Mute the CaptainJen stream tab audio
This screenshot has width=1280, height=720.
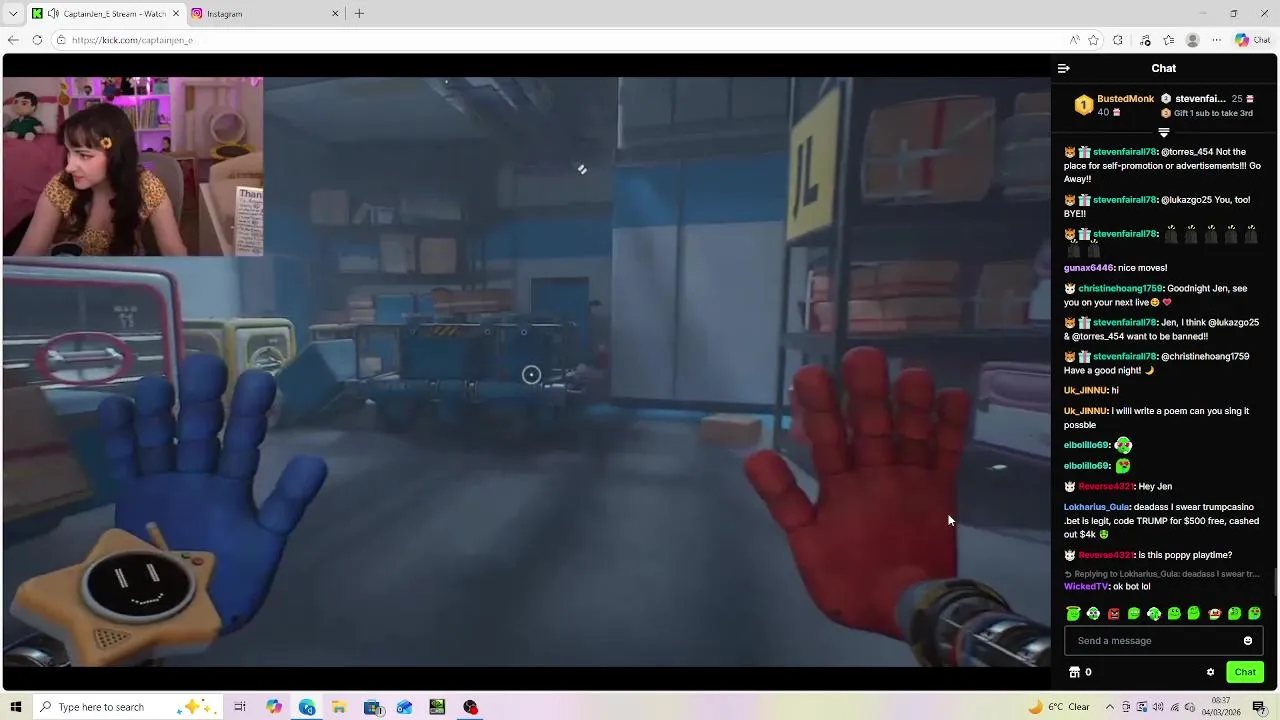53,14
